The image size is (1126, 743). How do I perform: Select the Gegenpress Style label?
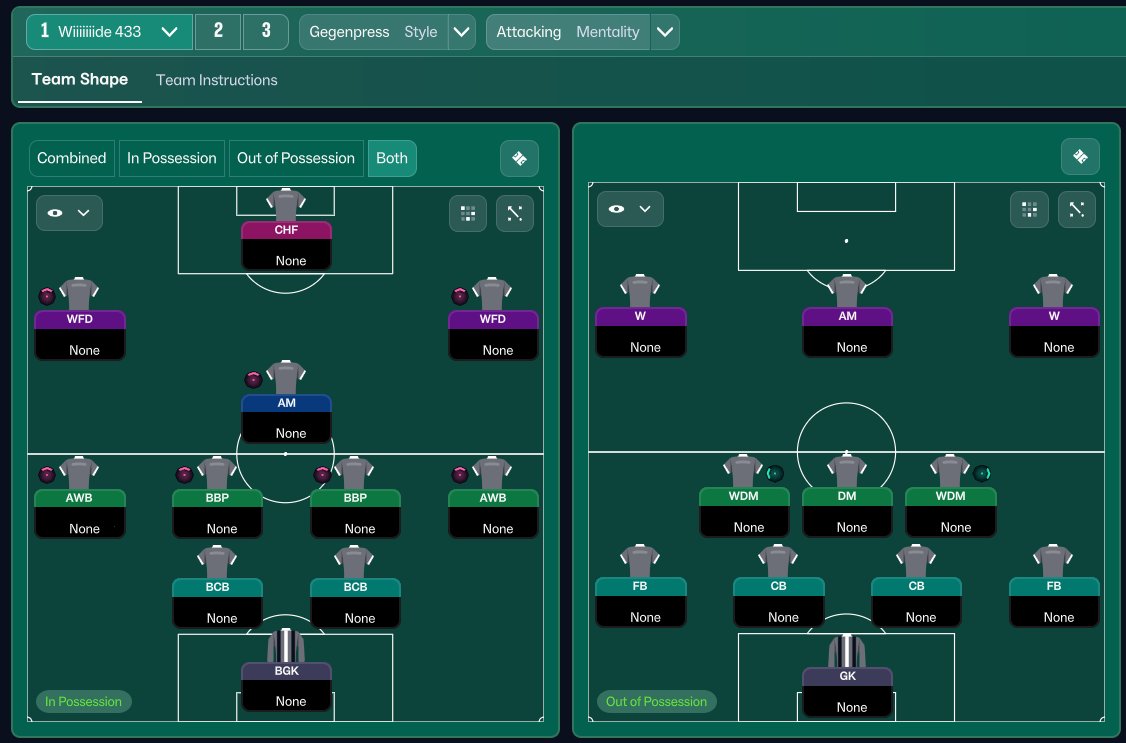coord(373,32)
